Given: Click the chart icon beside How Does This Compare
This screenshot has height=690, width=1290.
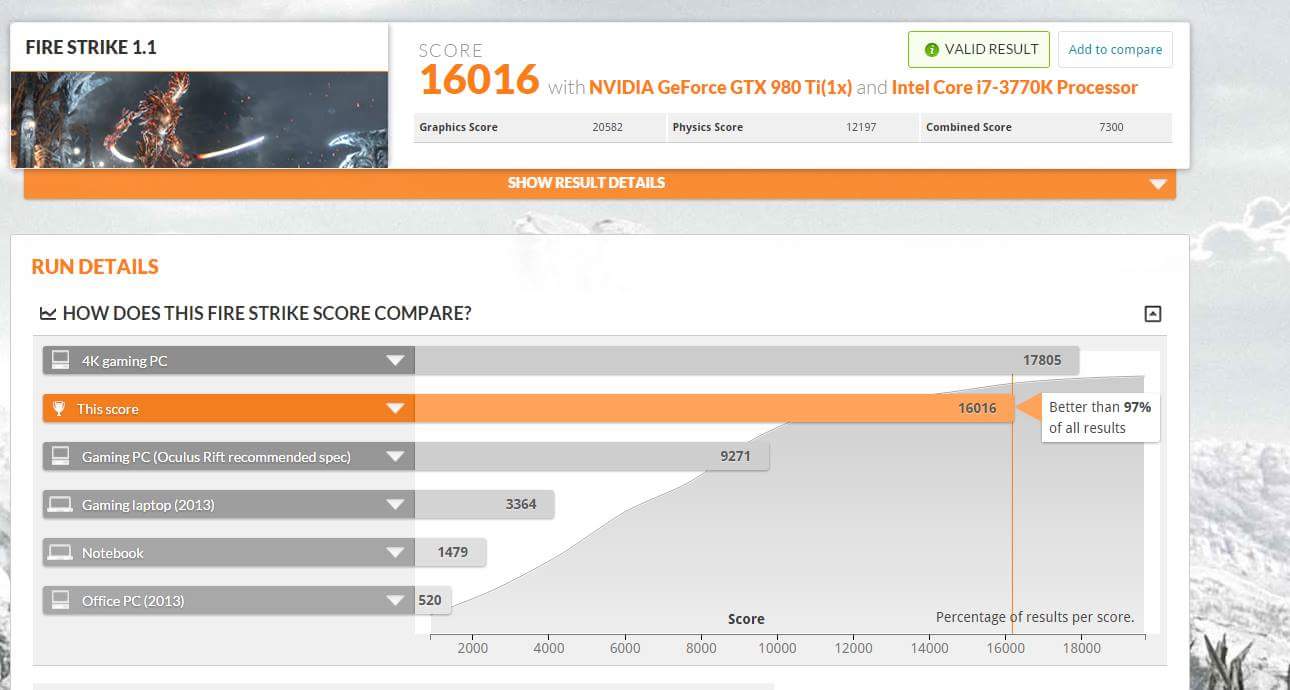Looking at the screenshot, I should point(47,314).
